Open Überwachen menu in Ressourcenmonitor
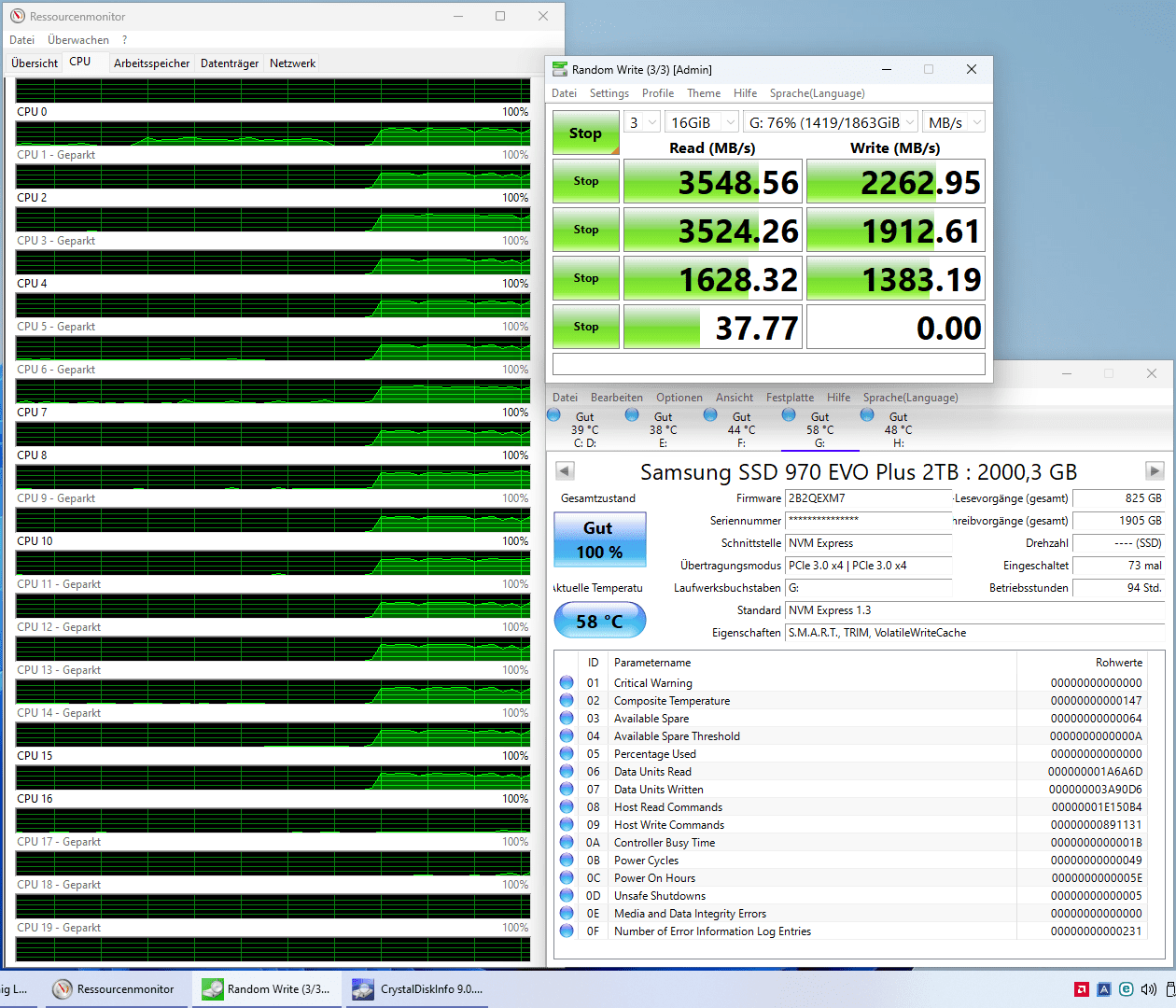 [x=78, y=40]
